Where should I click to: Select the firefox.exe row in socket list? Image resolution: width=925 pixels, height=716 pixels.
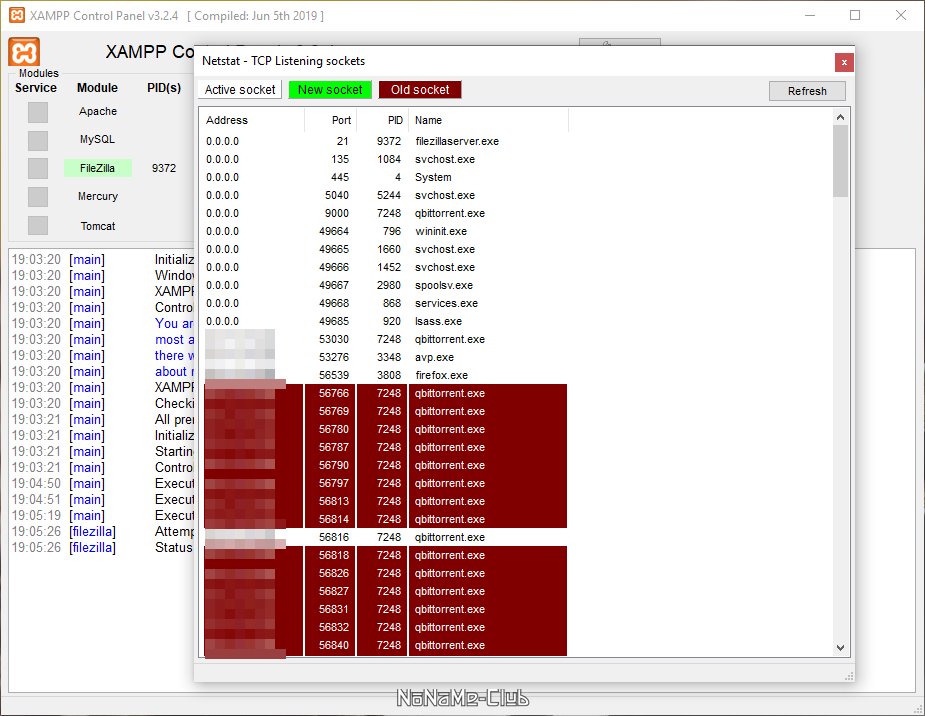[441, 376]
